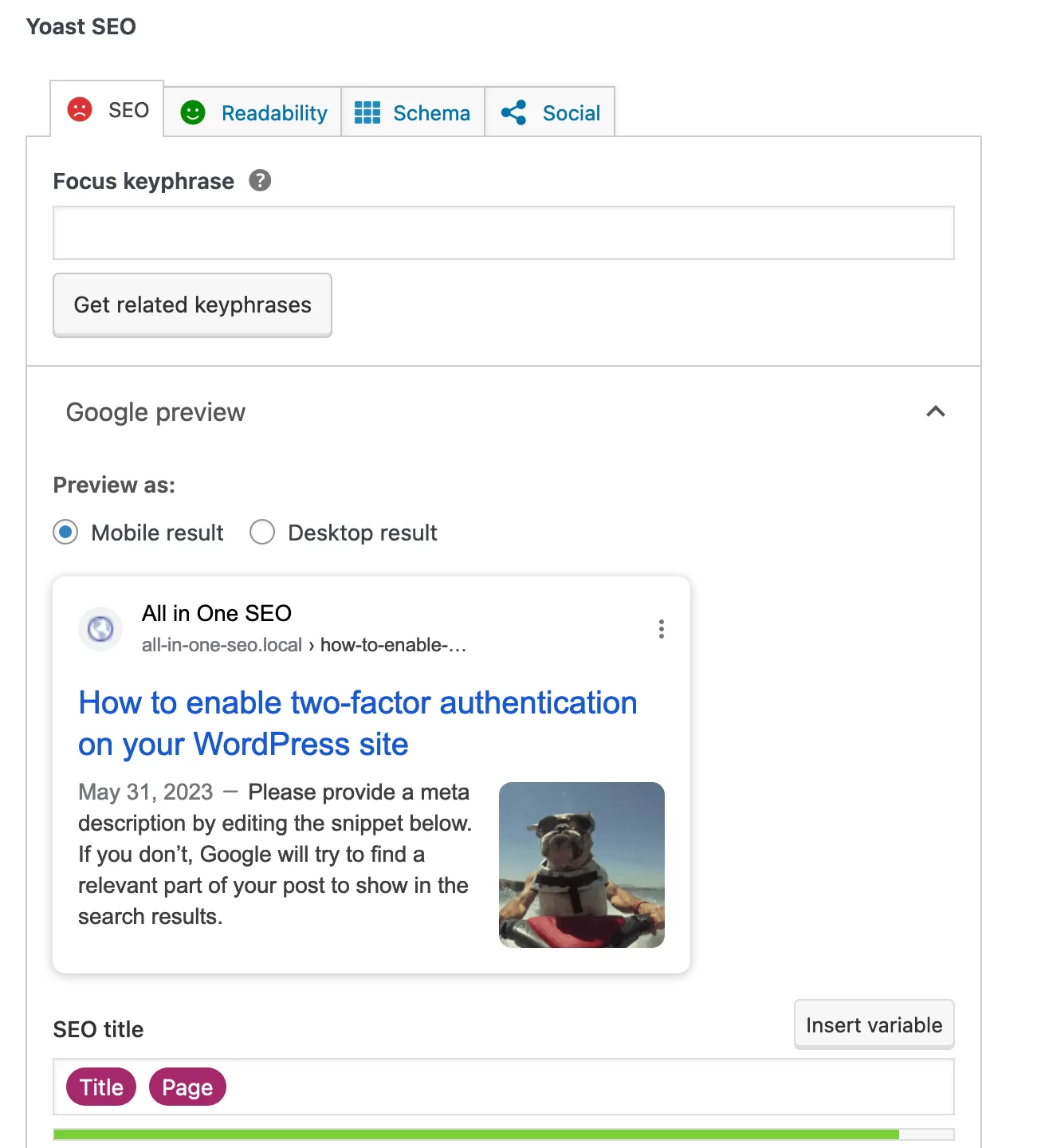Image resolution: width=1041 pixels, height=1148 pixels.
Task: Click the blue preview title link
Action: pyautogui.click(x=358, y=723)
